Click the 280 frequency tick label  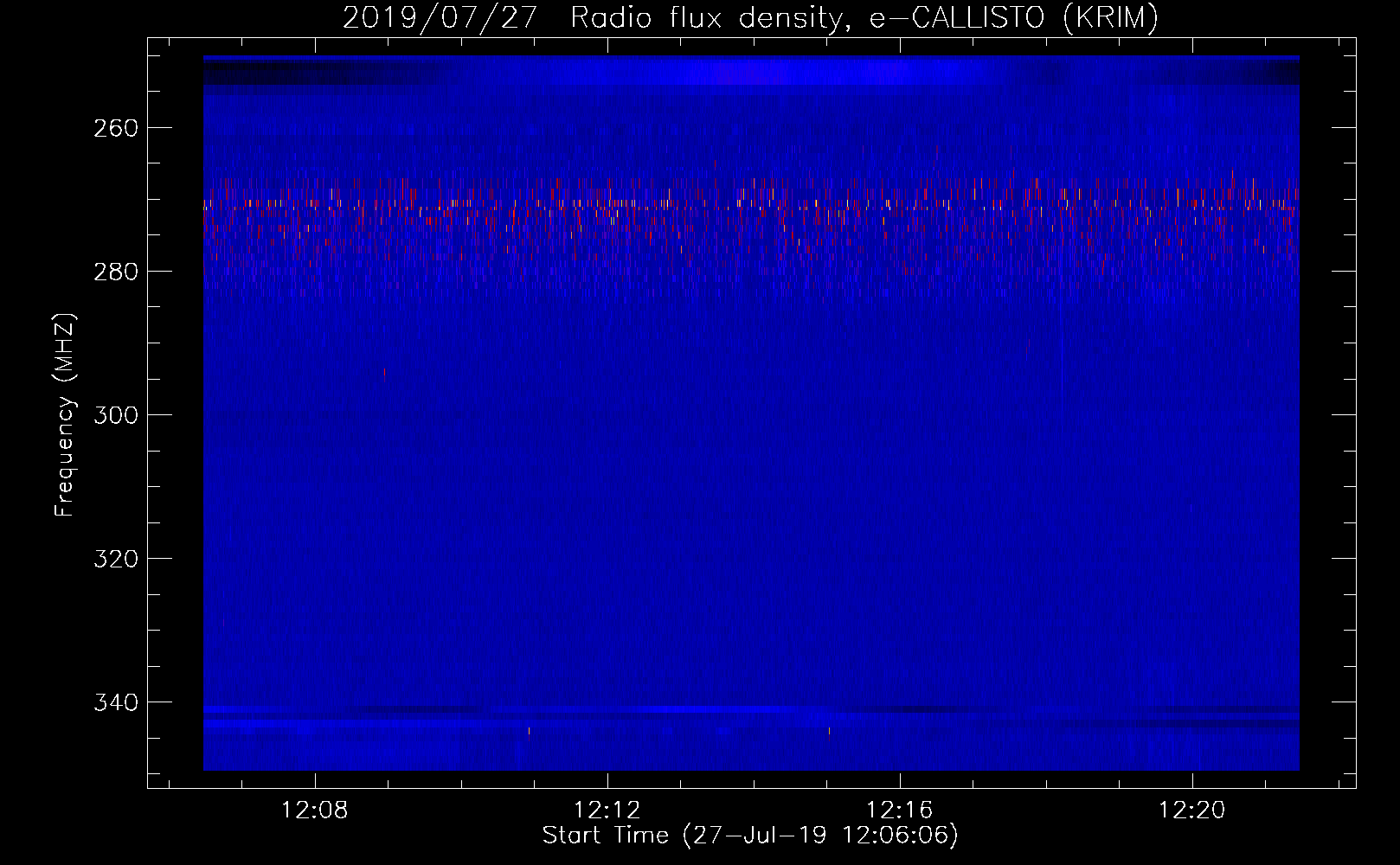pyautogui.click(x=116, y=272)
